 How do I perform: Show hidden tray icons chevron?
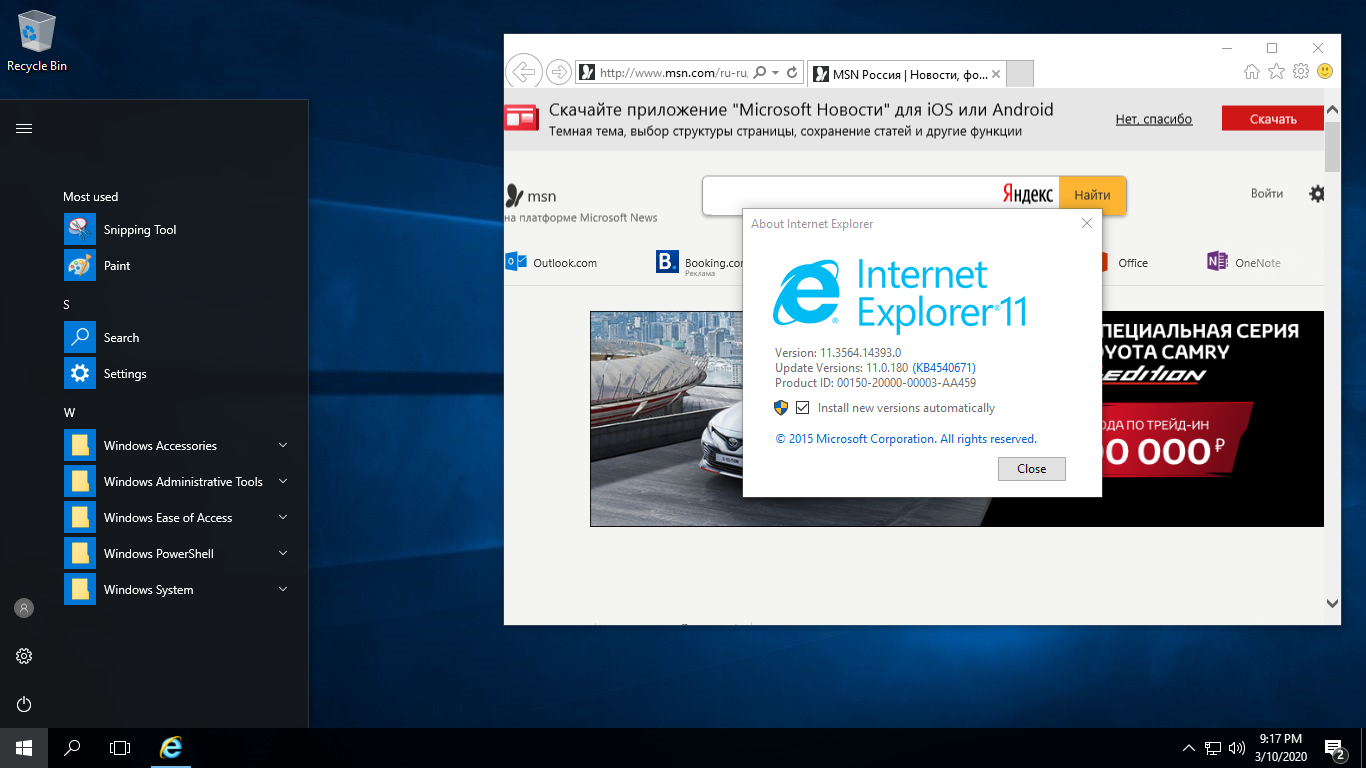pyautogui.click(x=1189, y=748)
